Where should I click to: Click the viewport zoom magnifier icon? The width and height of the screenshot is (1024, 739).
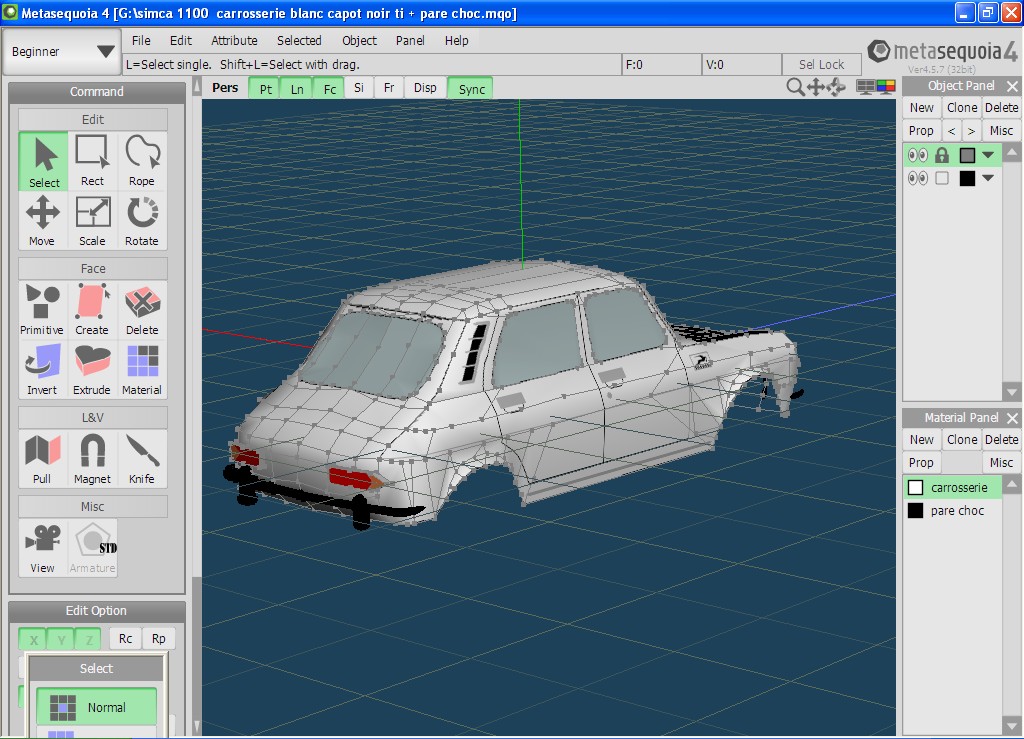795,87
